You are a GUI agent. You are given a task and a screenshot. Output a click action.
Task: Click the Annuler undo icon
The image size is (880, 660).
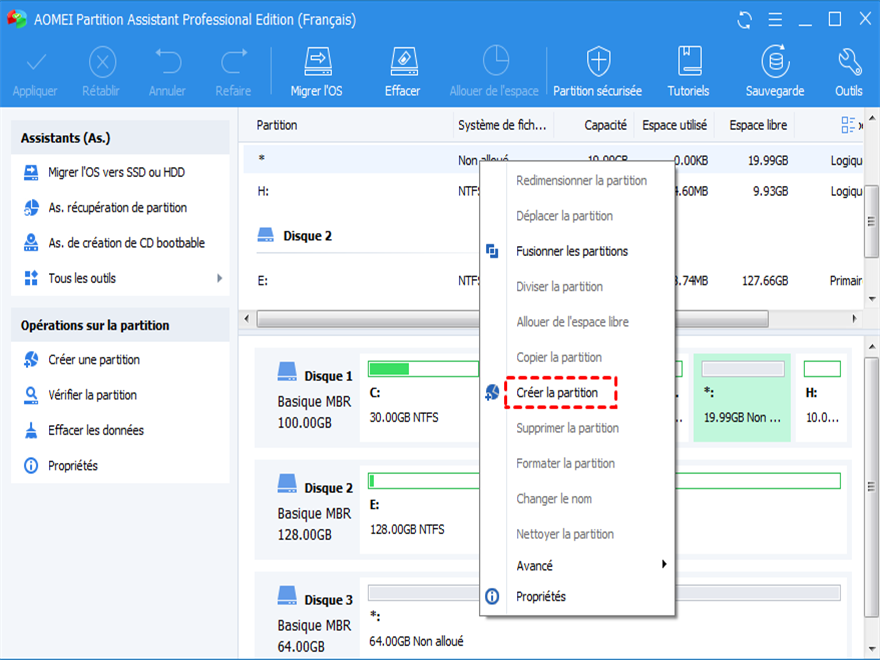pyautogui.click(x=168, y=62)
